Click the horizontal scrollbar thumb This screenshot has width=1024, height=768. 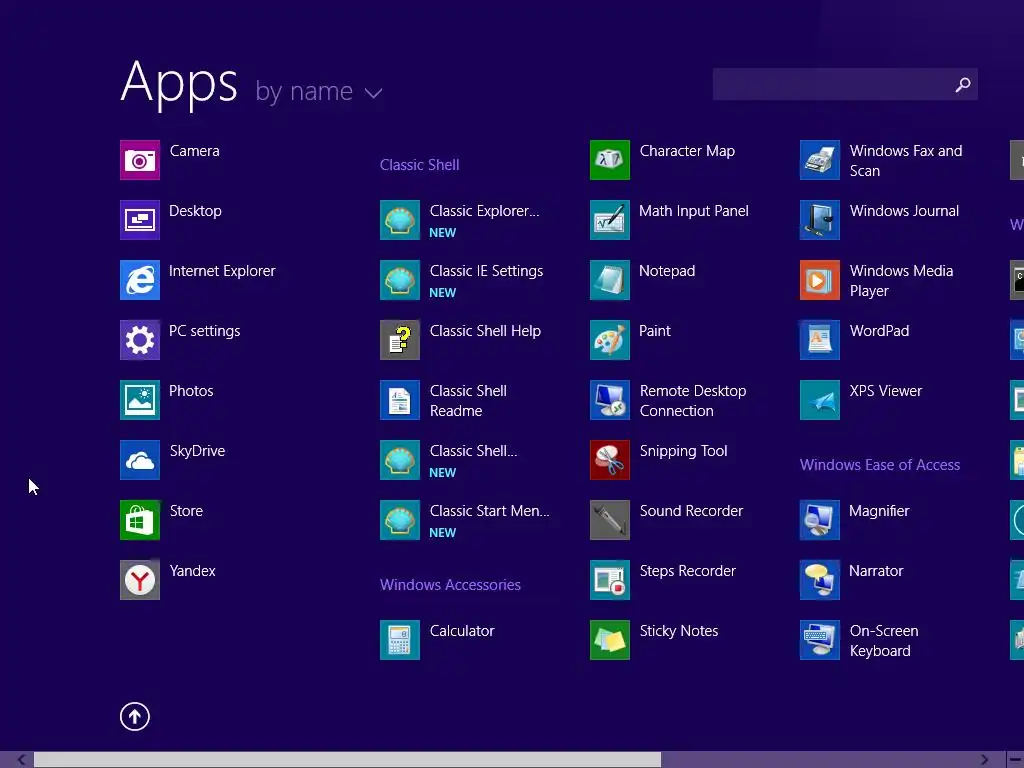(x=347, y=760)
